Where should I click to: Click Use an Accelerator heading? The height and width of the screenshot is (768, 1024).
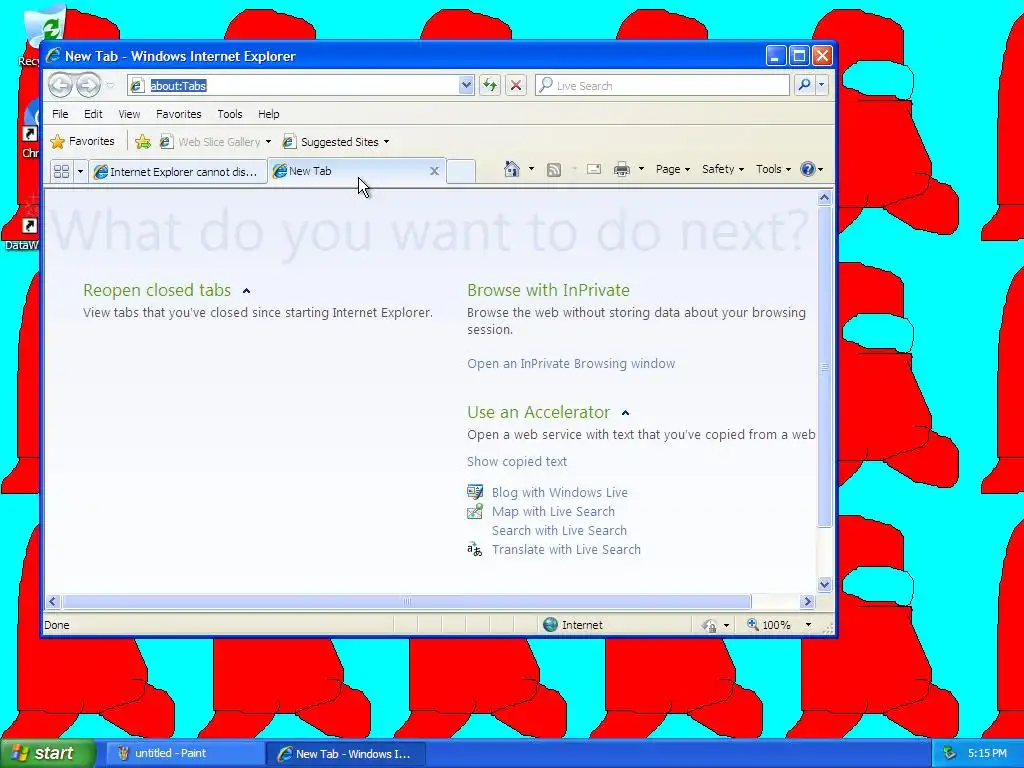pyautogui.click(x=539, y=412)
